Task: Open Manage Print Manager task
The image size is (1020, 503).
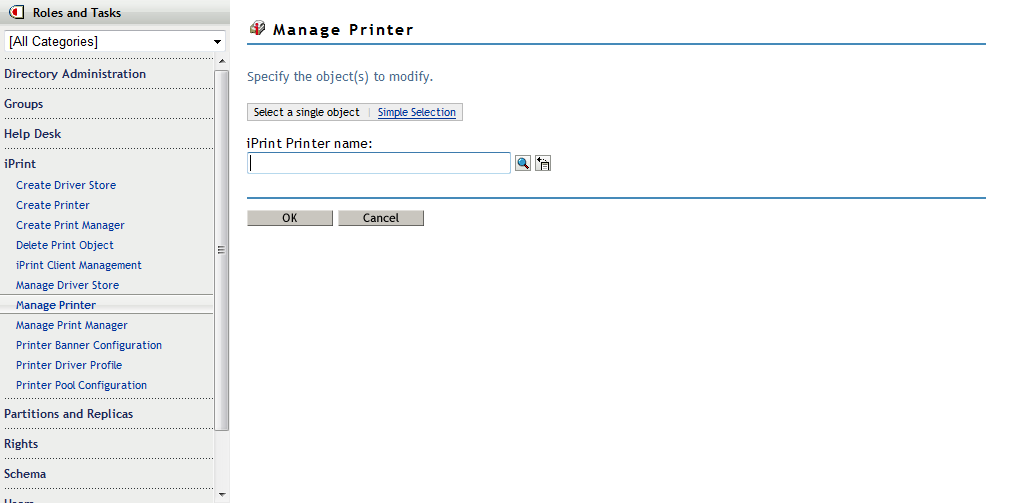Action: pos(72,325)
